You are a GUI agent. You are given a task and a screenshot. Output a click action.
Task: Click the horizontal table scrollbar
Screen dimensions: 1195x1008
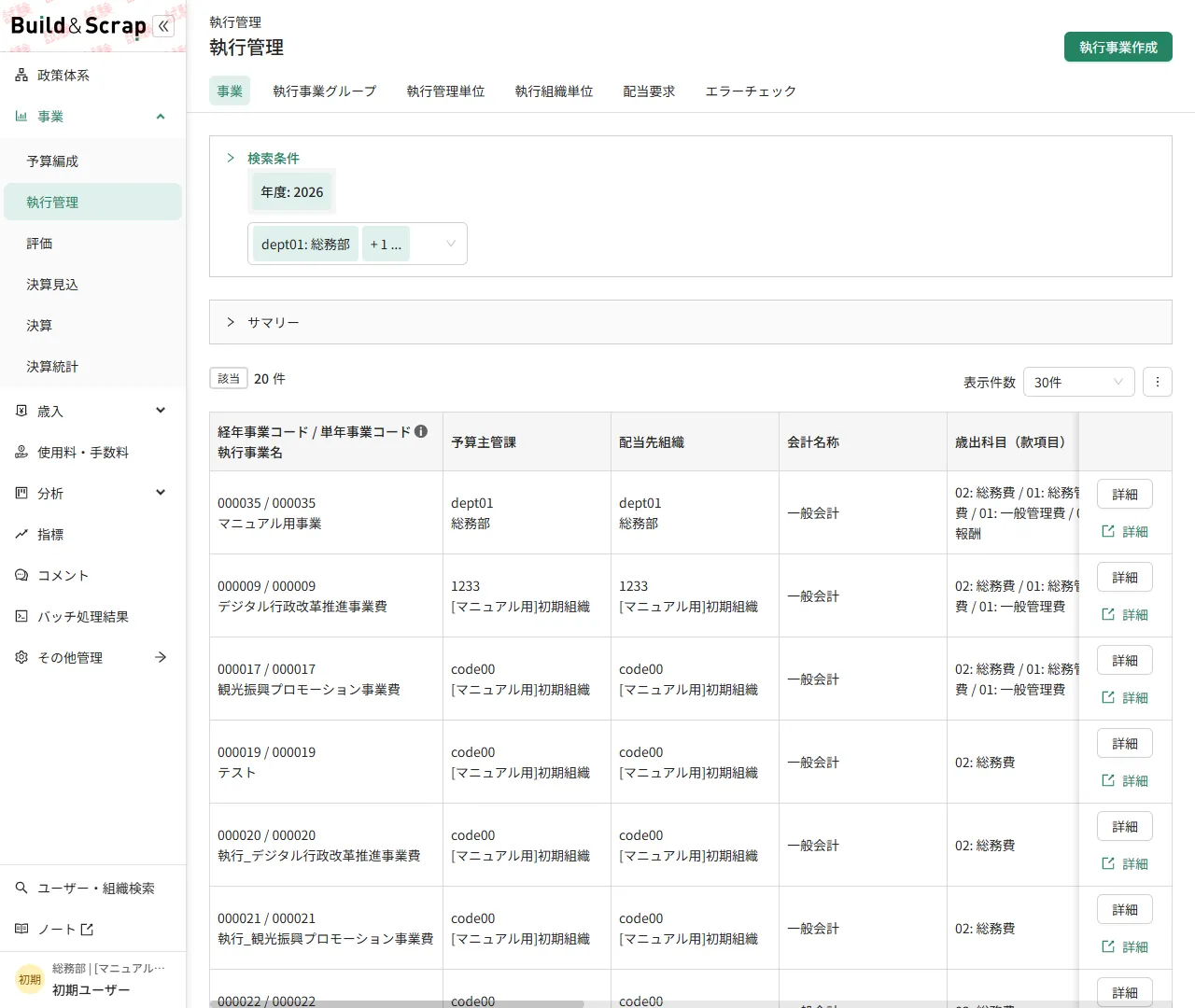click(x=397, y=1004)
